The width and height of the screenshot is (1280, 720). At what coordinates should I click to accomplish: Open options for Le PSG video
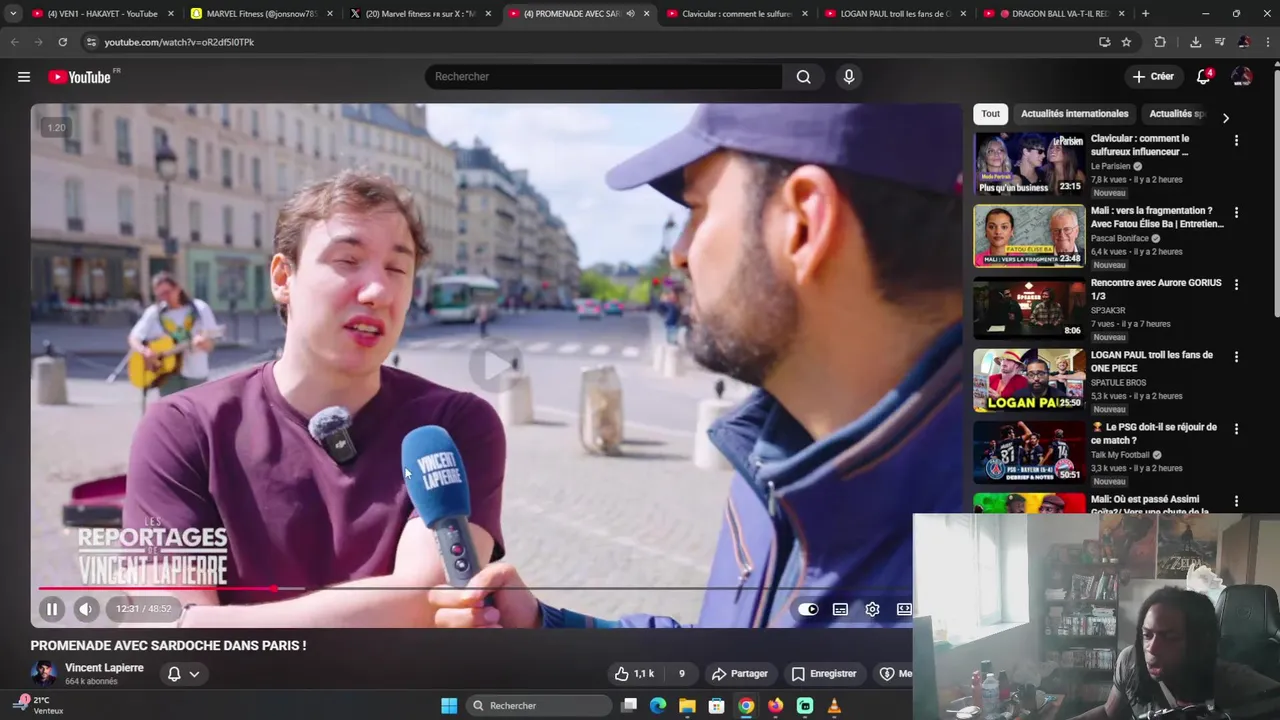1236,429
